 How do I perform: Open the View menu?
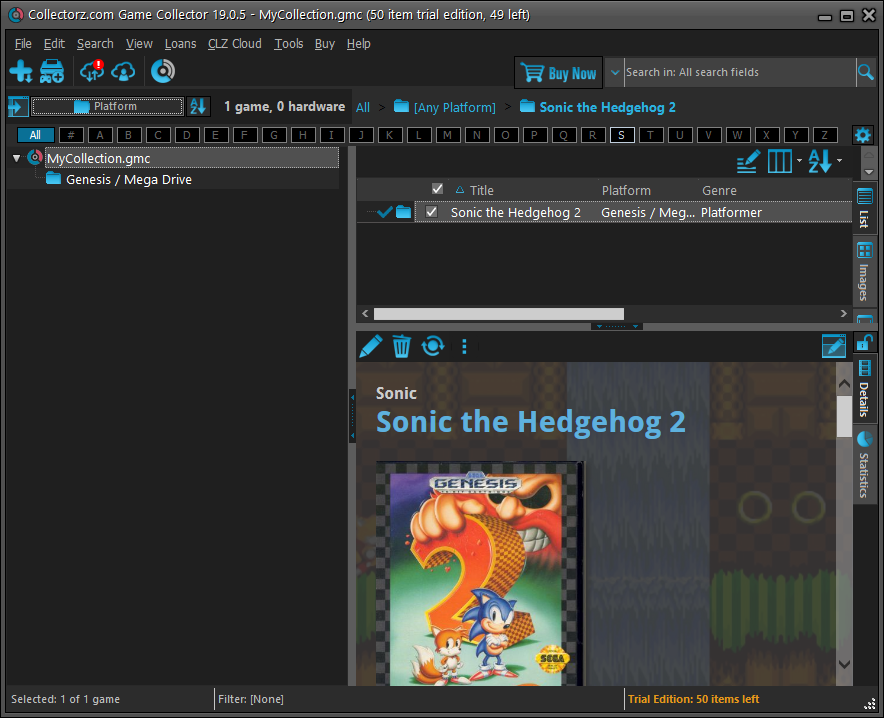[x=139, y=43]
